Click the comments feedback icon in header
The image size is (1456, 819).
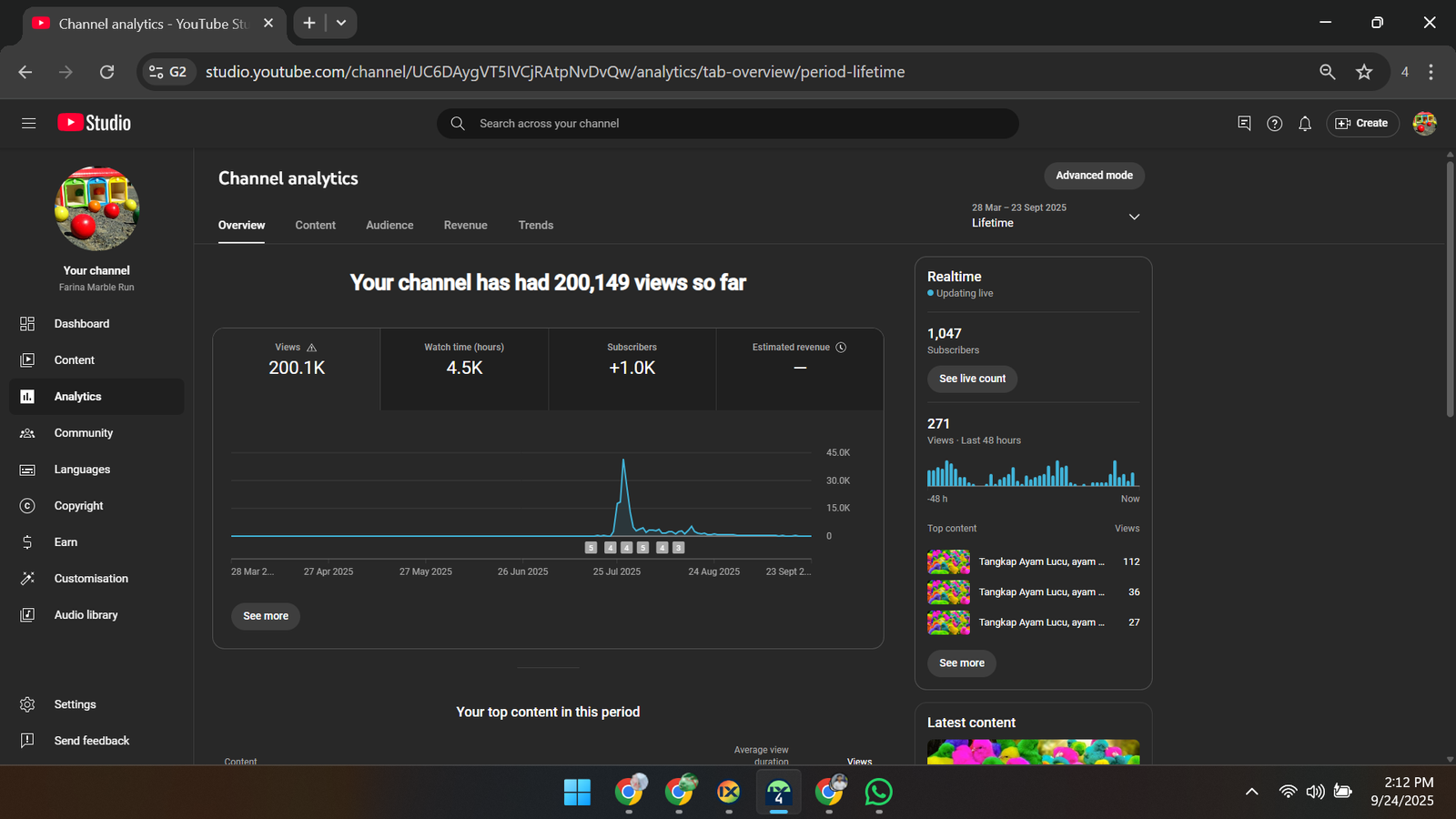click(1244, 124)
